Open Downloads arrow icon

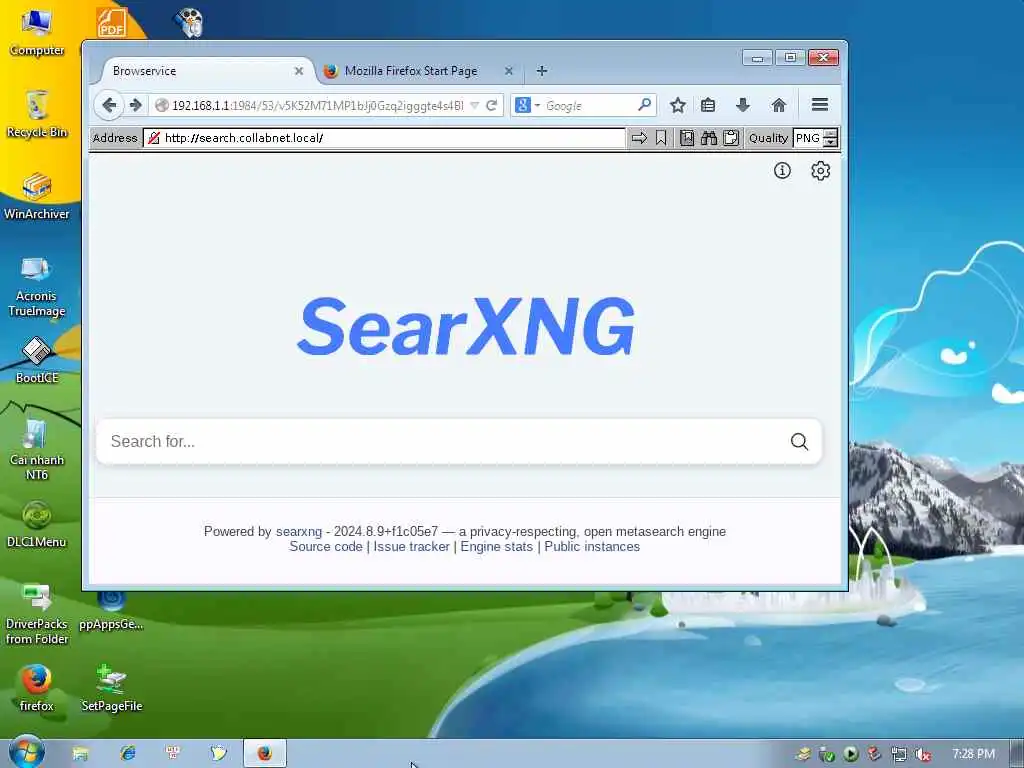click(x=743, y=105)
